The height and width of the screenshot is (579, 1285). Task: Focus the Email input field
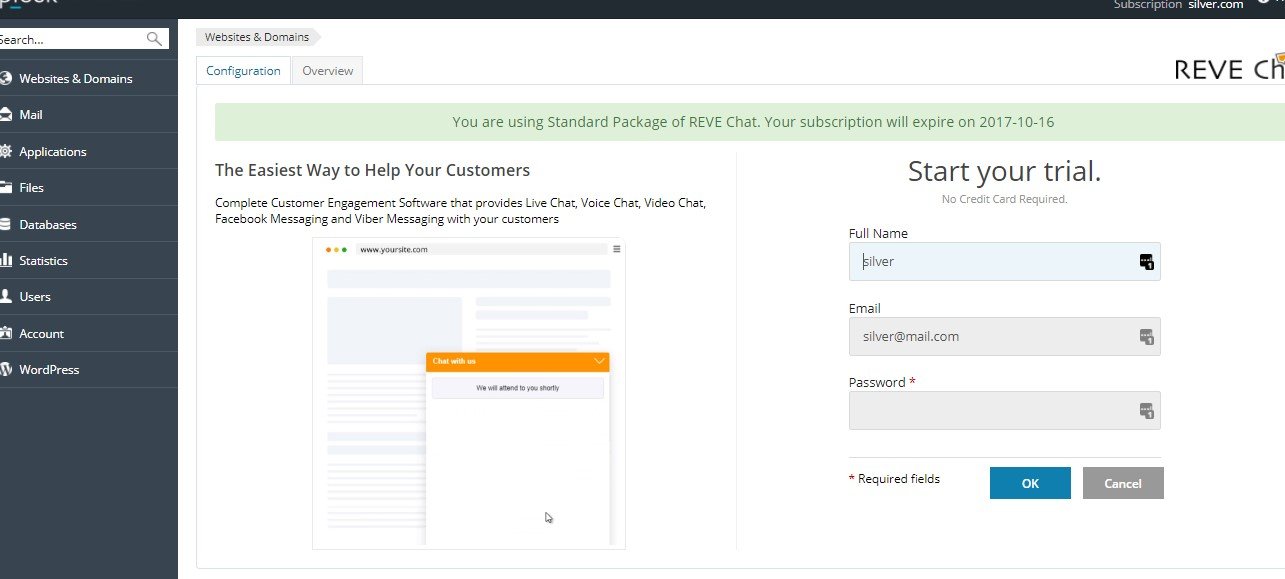[x=990, y=337]
